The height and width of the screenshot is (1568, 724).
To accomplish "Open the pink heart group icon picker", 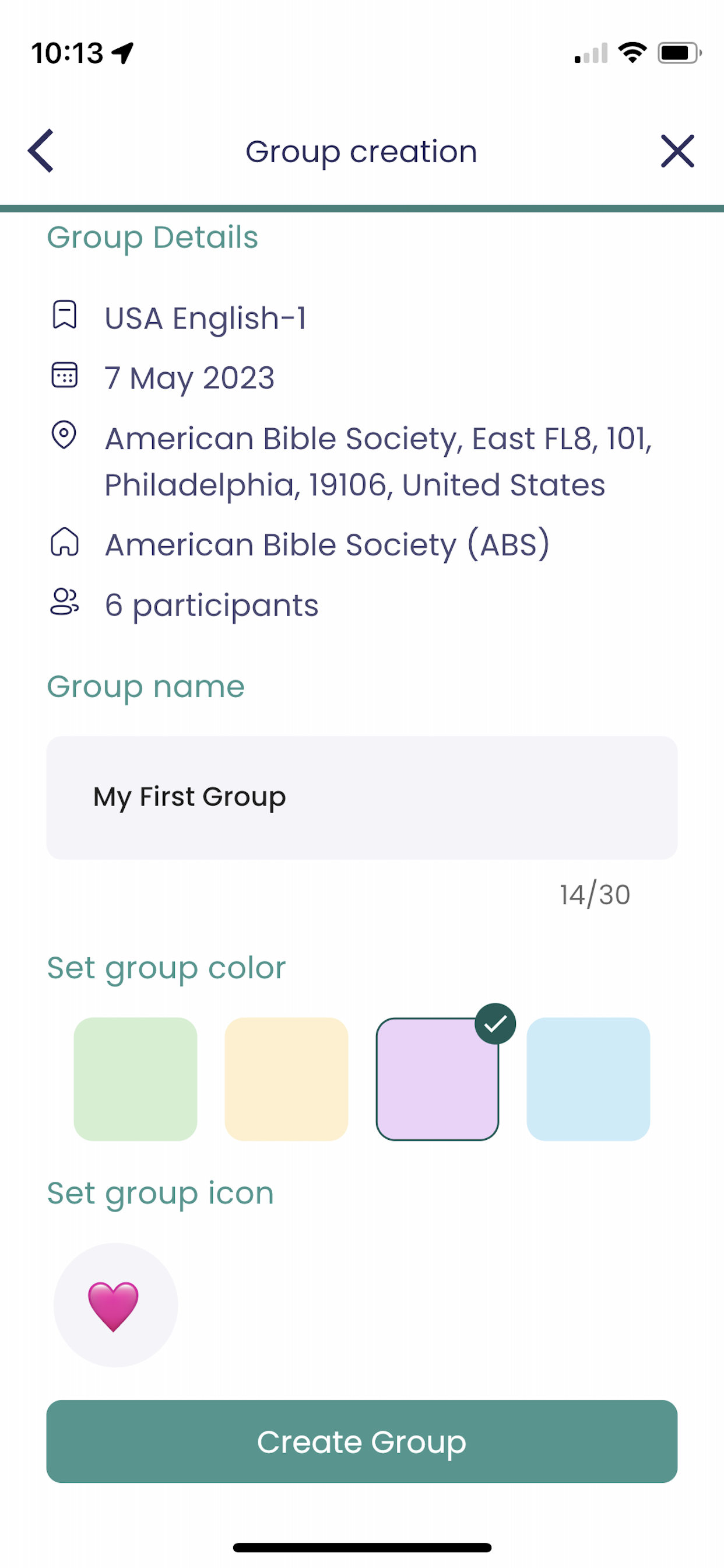I will (x=115, y=1305).
